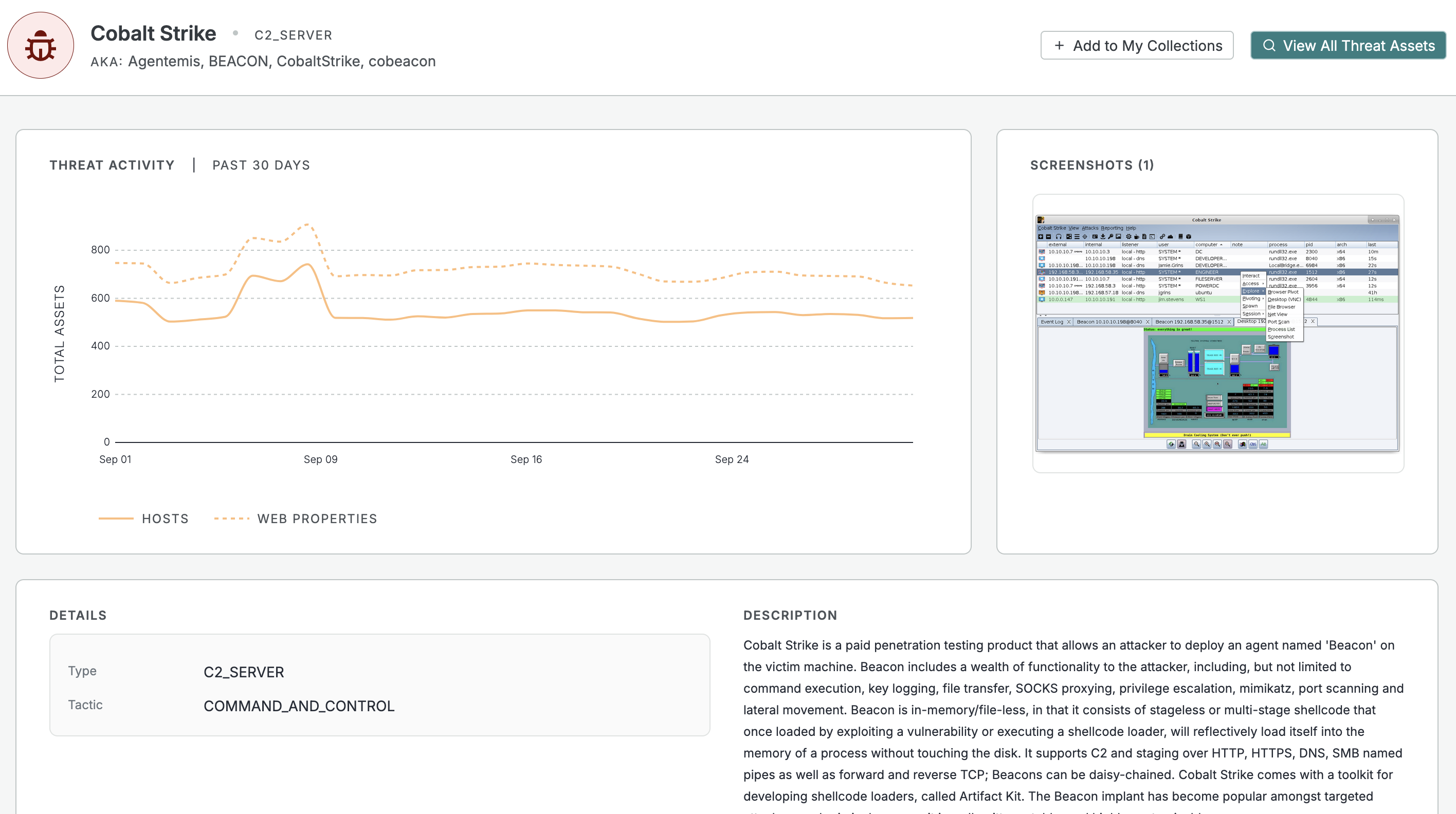Screen dimensions: 1456x814
Task: Toggle the HOSTS legend label
Action: (x=165, y=518)
